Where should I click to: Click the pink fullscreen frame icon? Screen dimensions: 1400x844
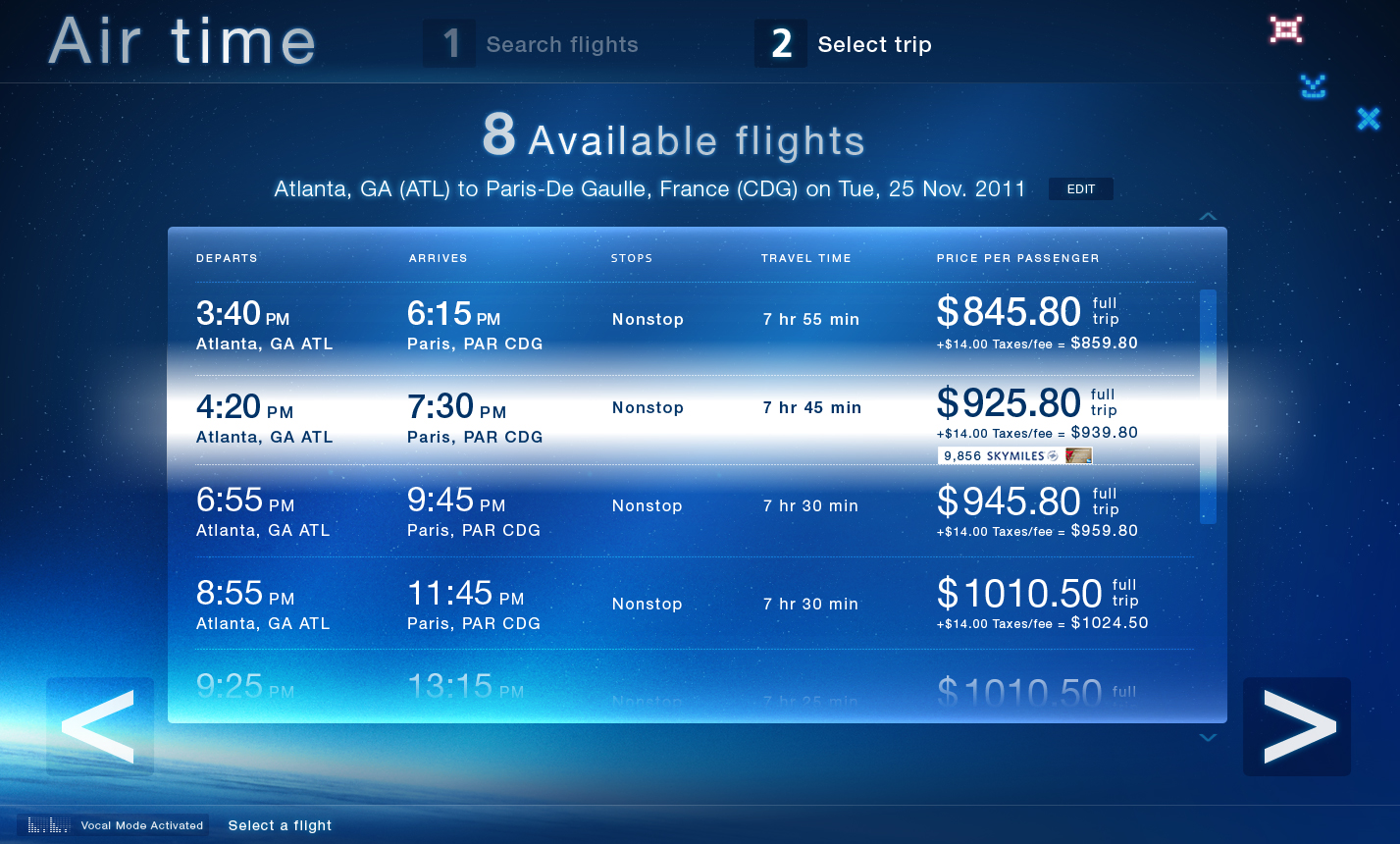[1285, 29]
